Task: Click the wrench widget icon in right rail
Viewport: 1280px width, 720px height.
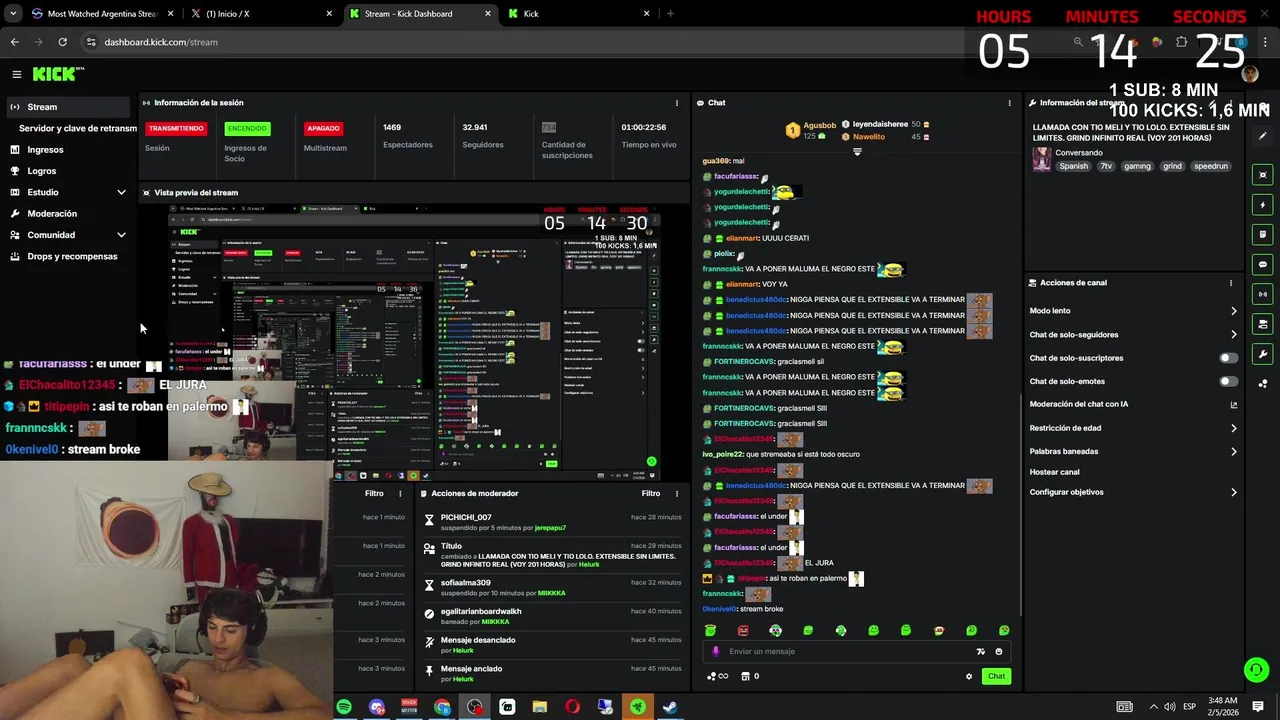Action: pyautogui.click(x=1263, y=354)
